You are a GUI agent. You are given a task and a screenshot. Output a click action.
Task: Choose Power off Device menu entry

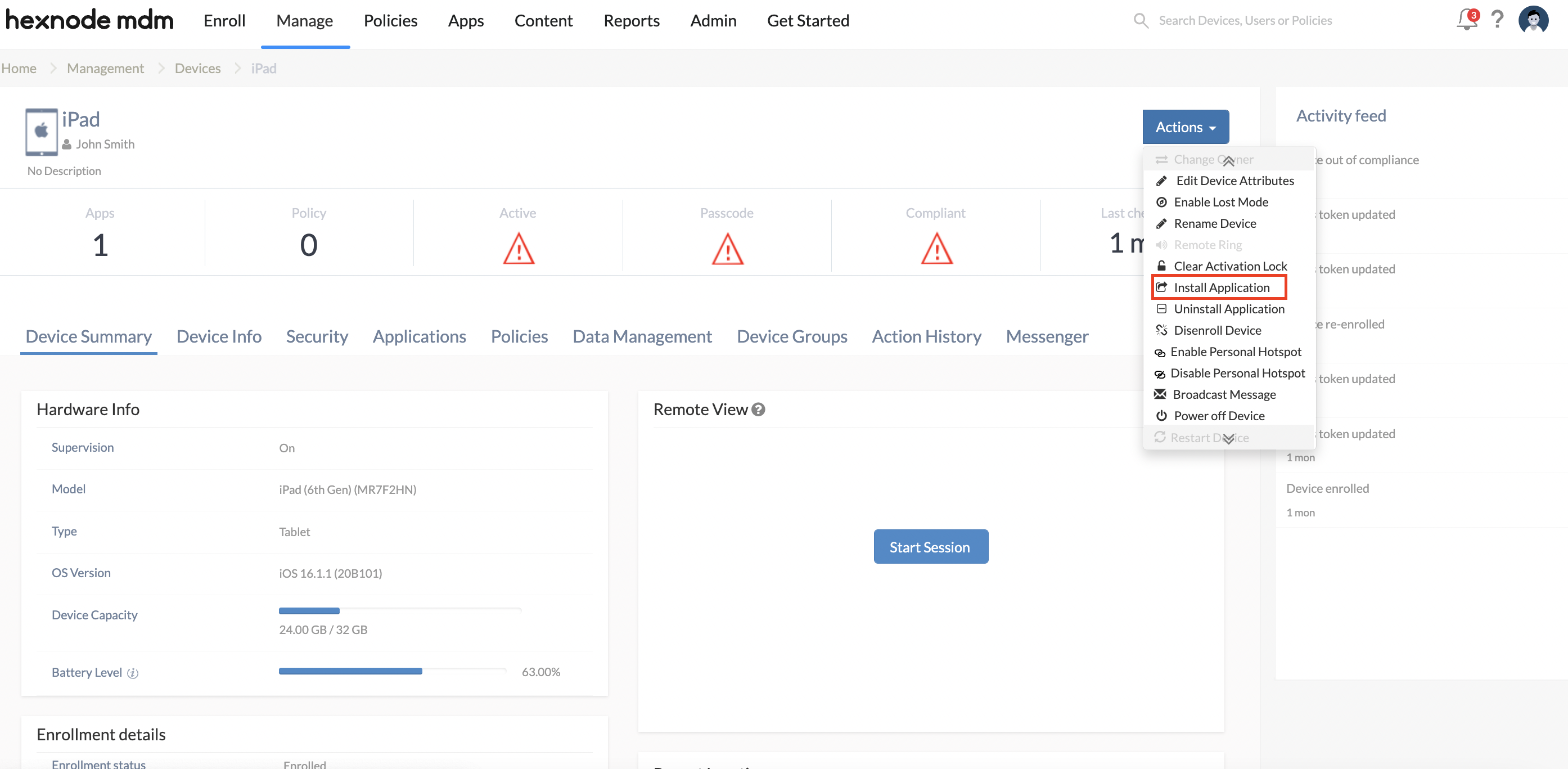point(1229,416)
